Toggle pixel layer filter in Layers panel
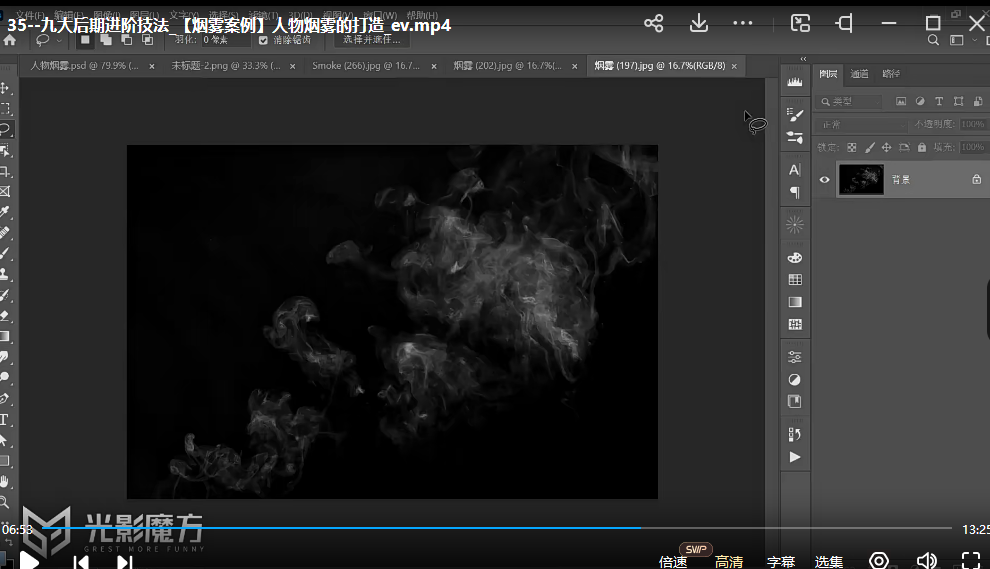The image size is (990, 569). 901,101
